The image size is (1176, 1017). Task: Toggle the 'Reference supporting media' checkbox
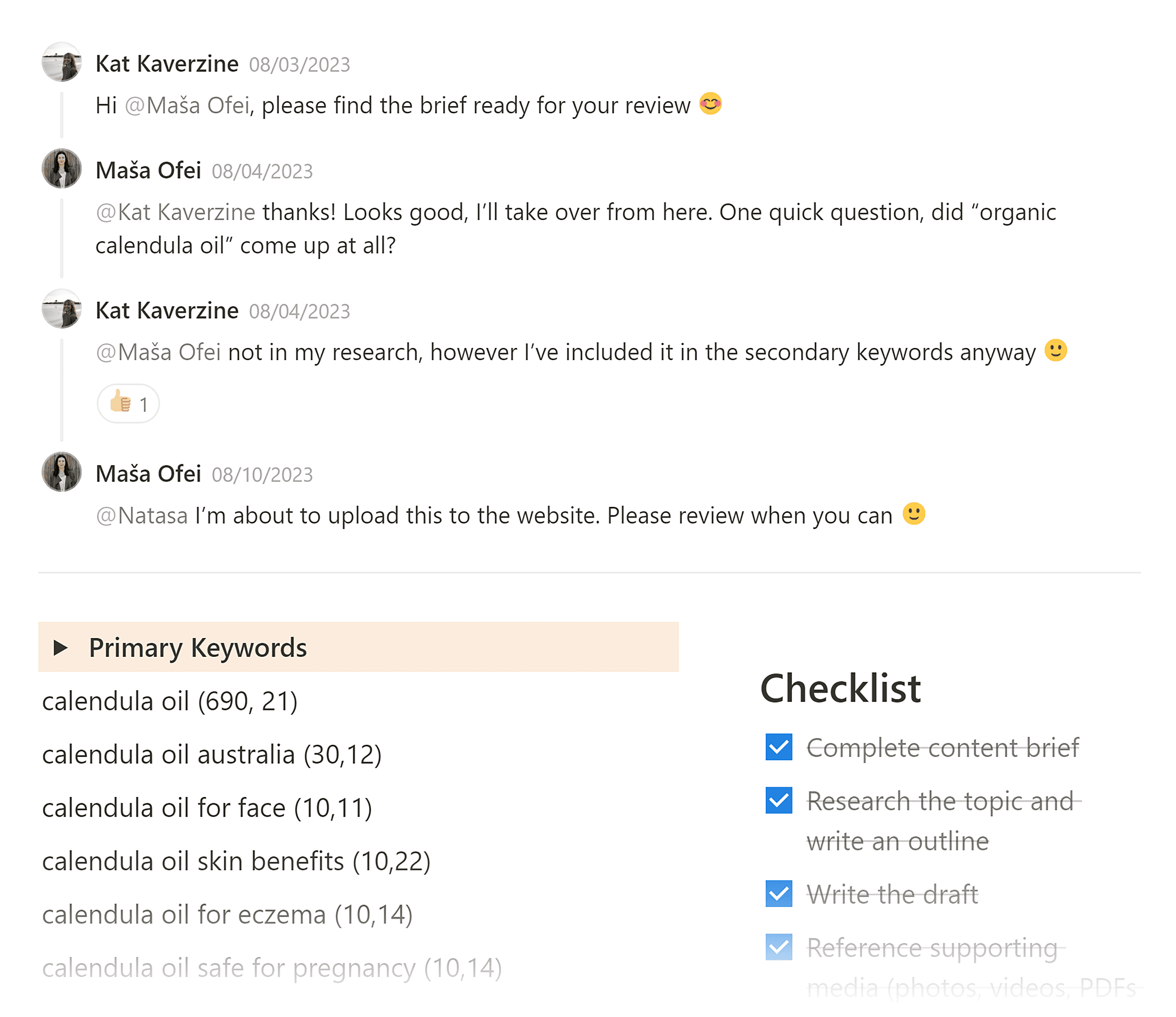(x=779, y=947)
